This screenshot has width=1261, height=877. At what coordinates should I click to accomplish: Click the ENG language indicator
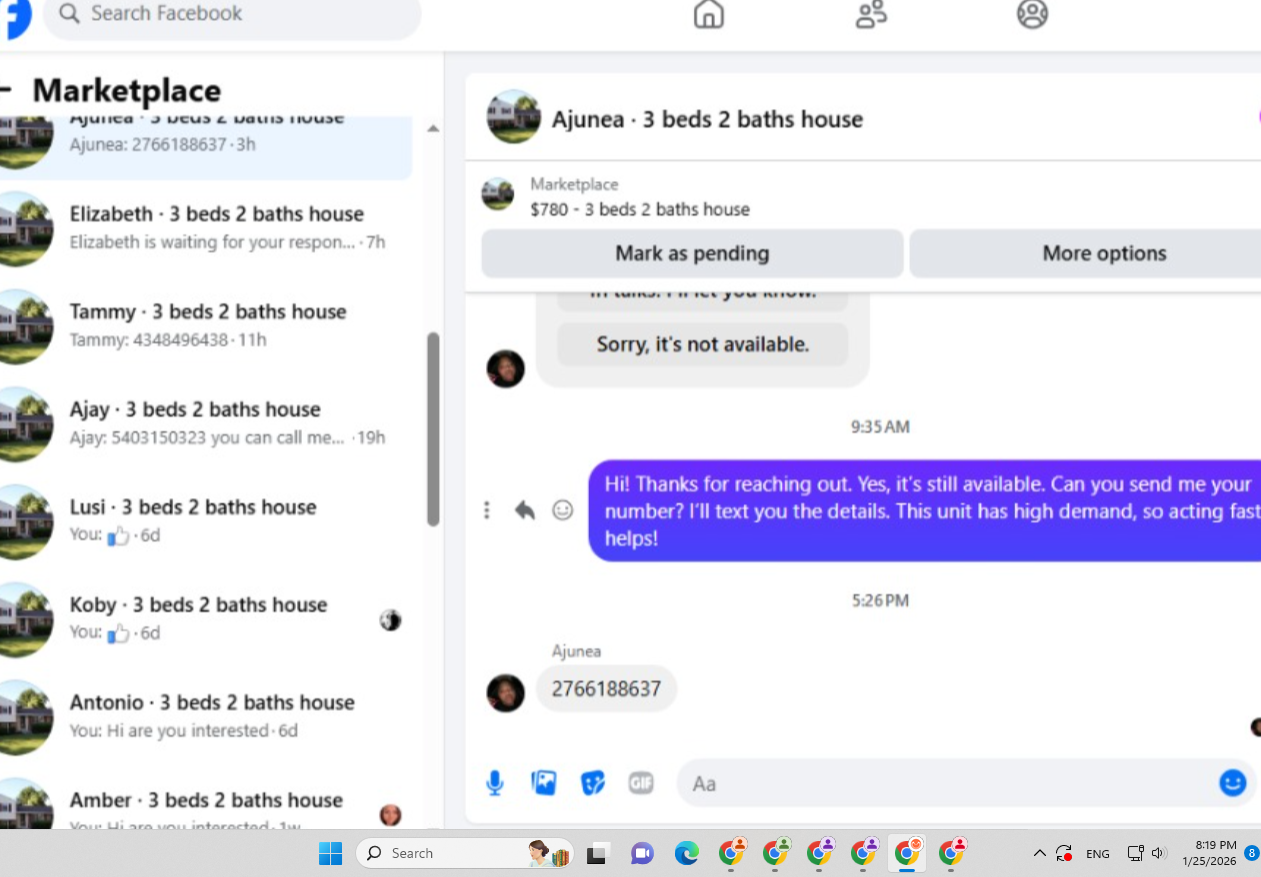pos(1097,854)
